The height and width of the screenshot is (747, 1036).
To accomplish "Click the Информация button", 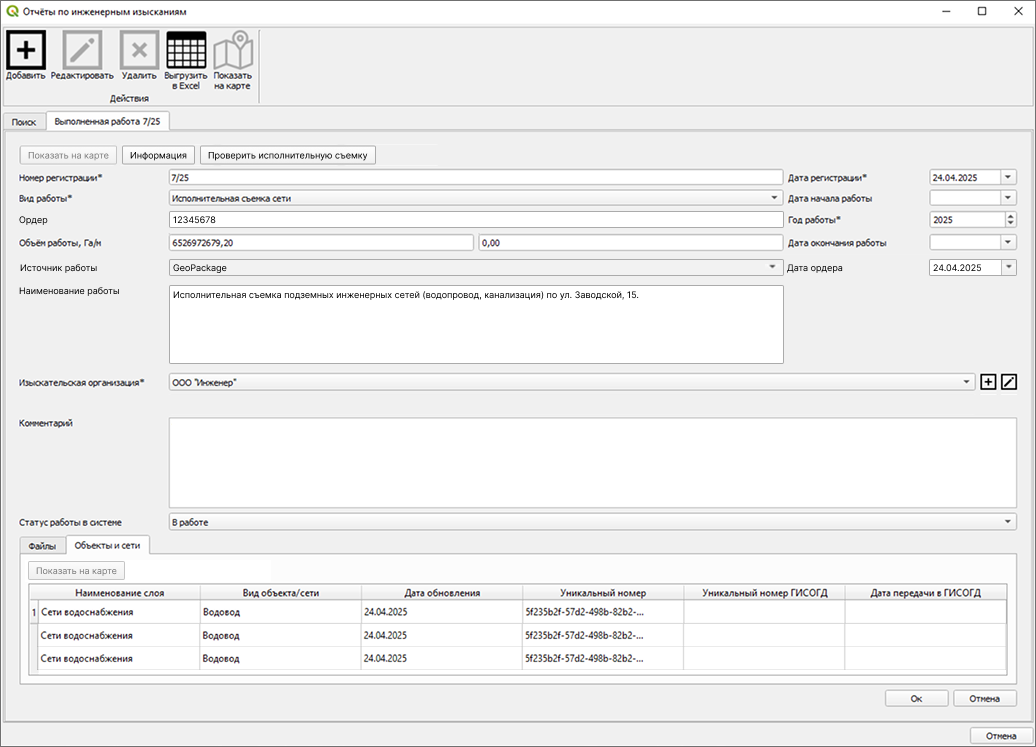I will pos(158,155).
